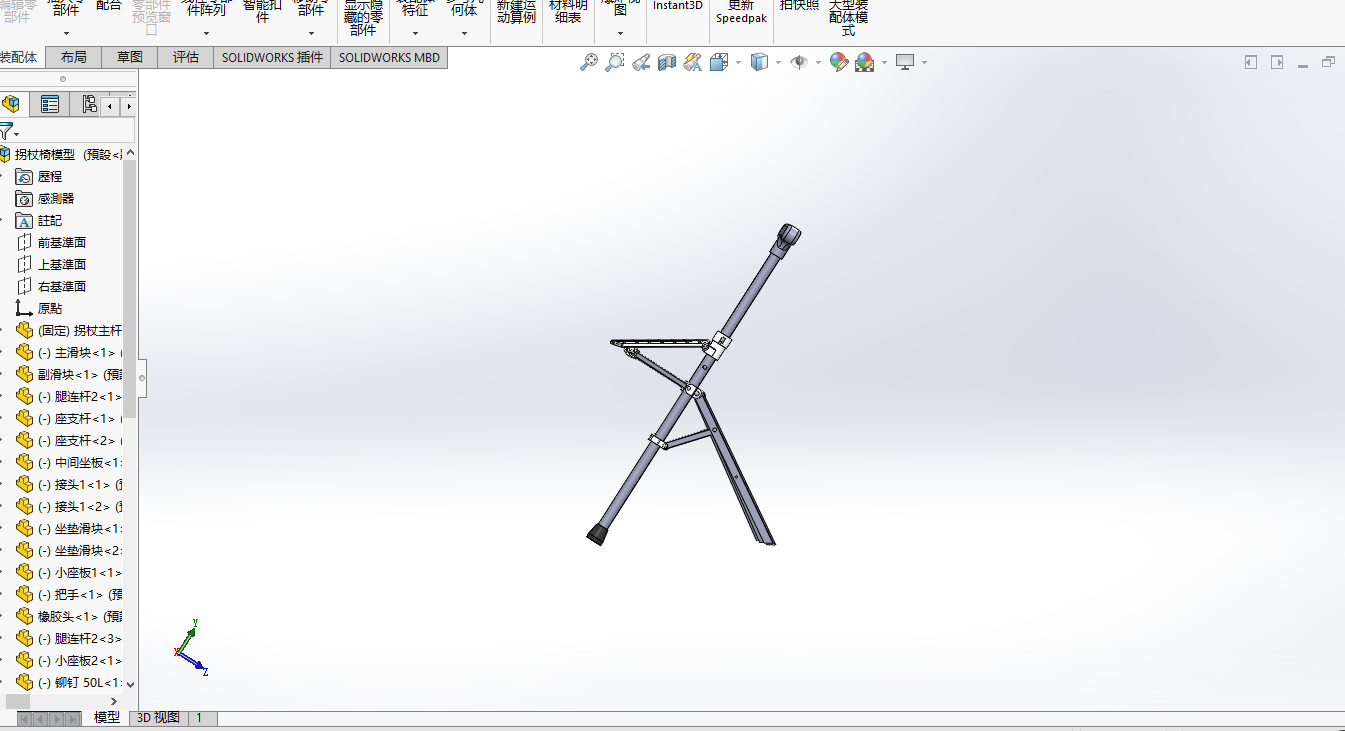1345x731 pixels.
Task: Select the 中间坐板<1> tree item
Action: pos(79,462)
